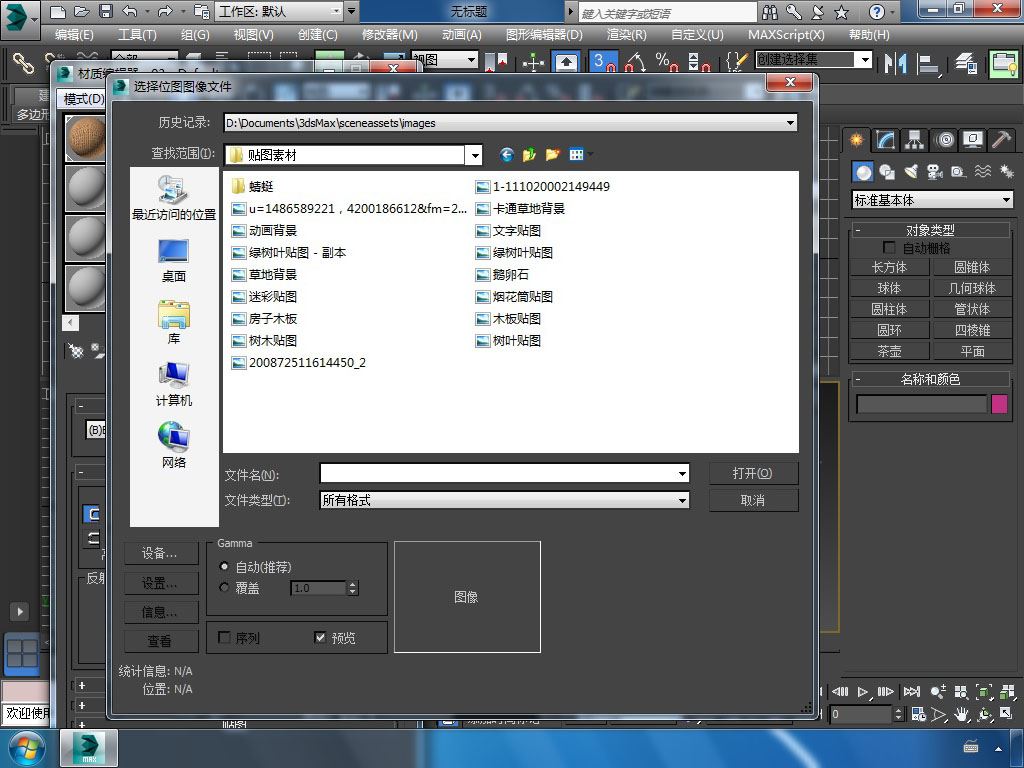Toggle the 3D Snaps button
This screenshot has height=768, width=1024.
coord(603,63)
